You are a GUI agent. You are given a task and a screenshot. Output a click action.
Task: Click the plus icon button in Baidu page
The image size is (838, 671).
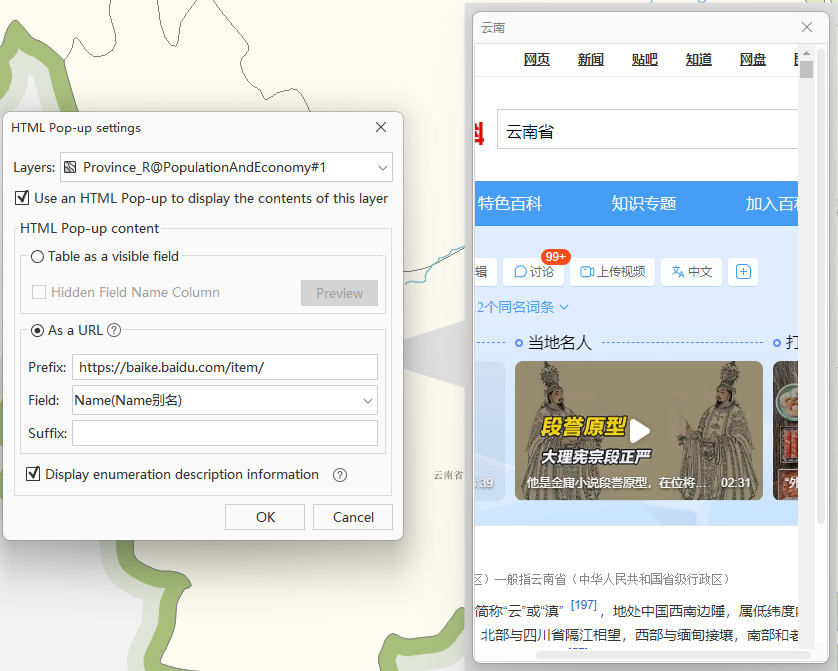point(743,271)
